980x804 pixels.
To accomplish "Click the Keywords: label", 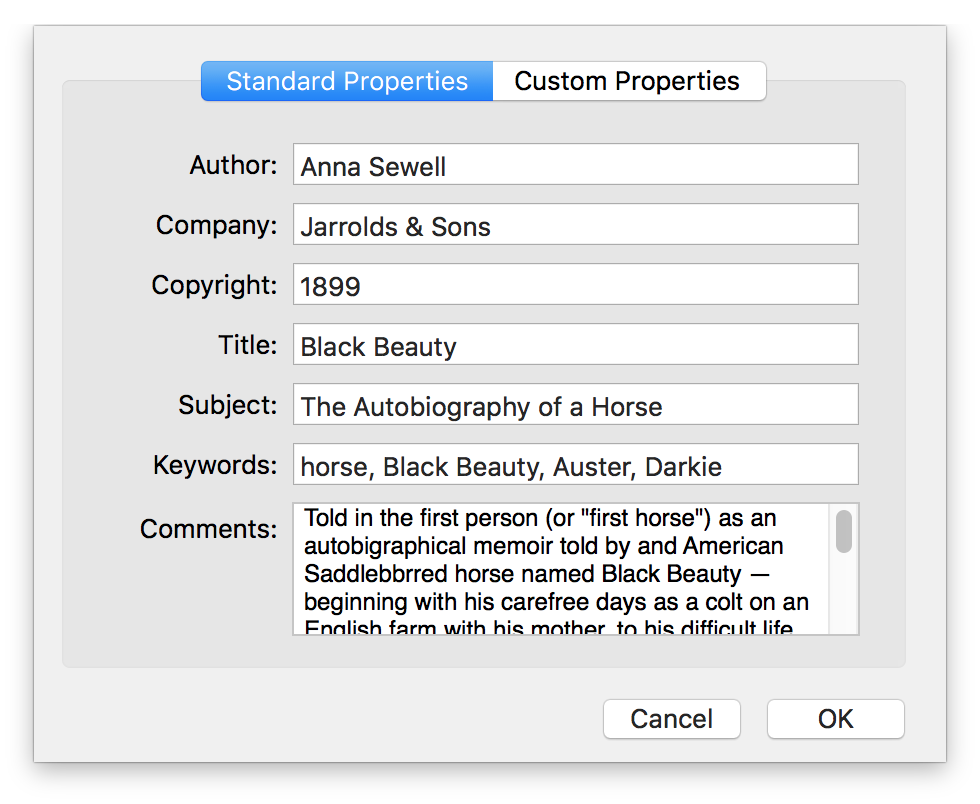I will [215, 465].
